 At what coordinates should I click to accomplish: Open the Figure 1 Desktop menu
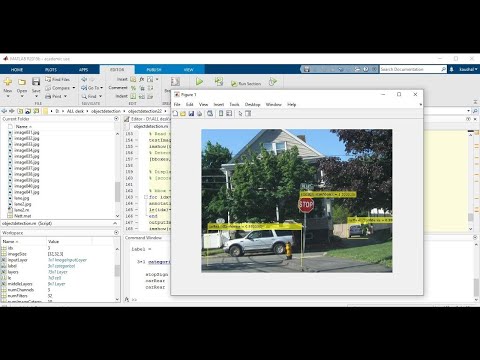click(x=252, y=105)
